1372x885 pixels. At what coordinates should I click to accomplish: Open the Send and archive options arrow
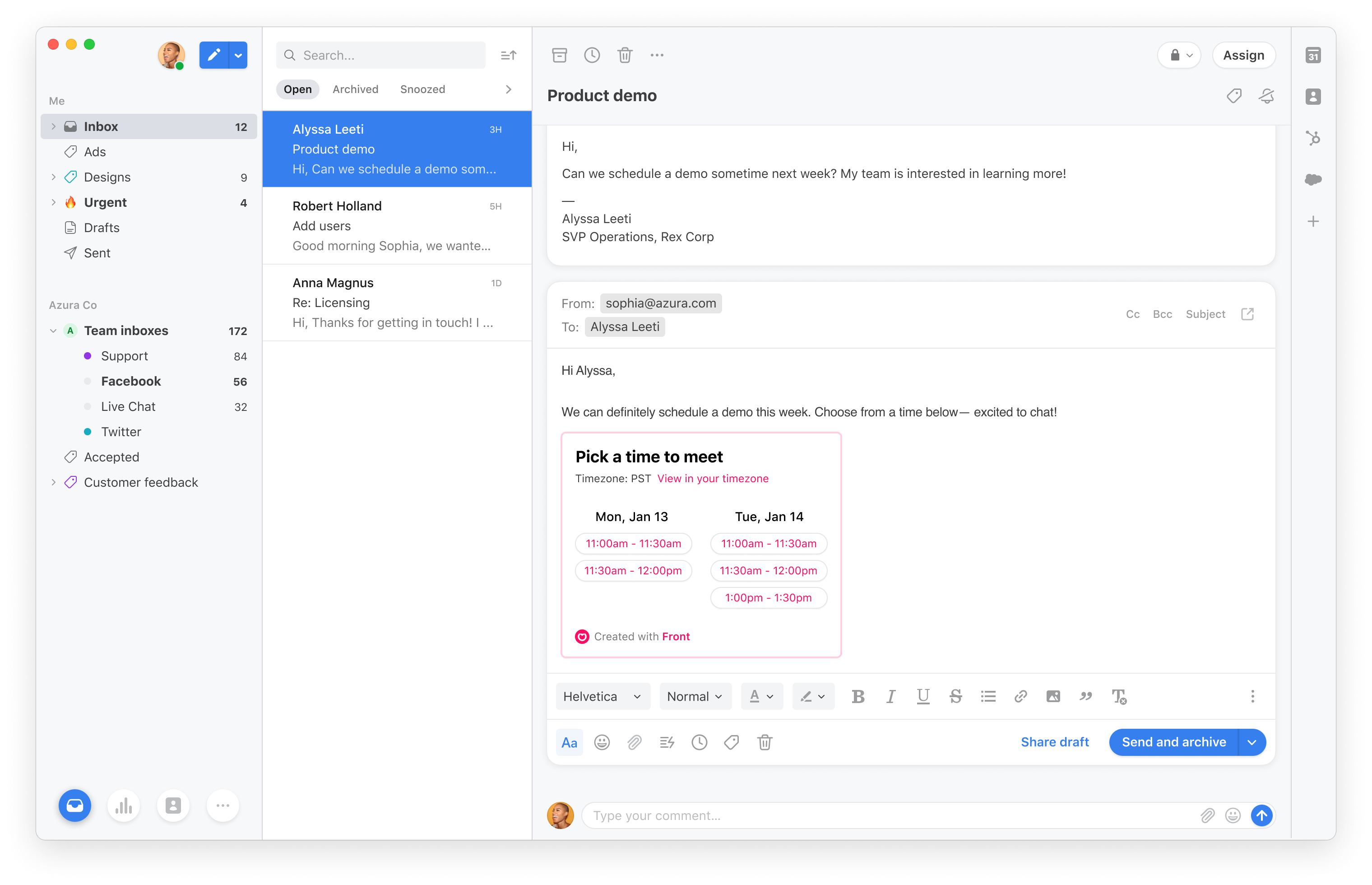click(1252, 742)
